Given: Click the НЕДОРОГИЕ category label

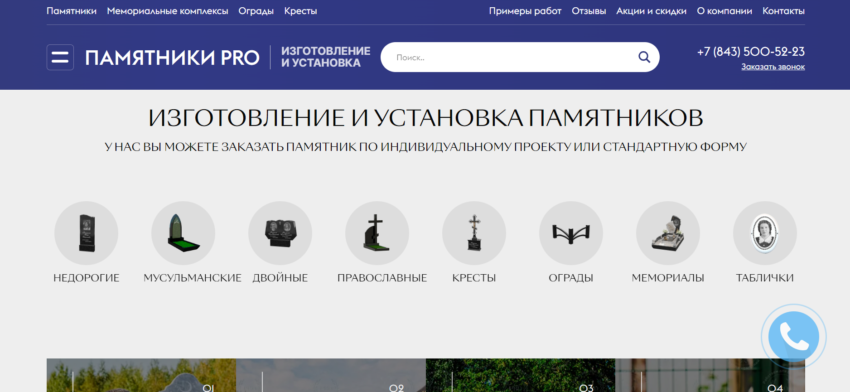Looking at the screenshot, I should coord(86,278).
